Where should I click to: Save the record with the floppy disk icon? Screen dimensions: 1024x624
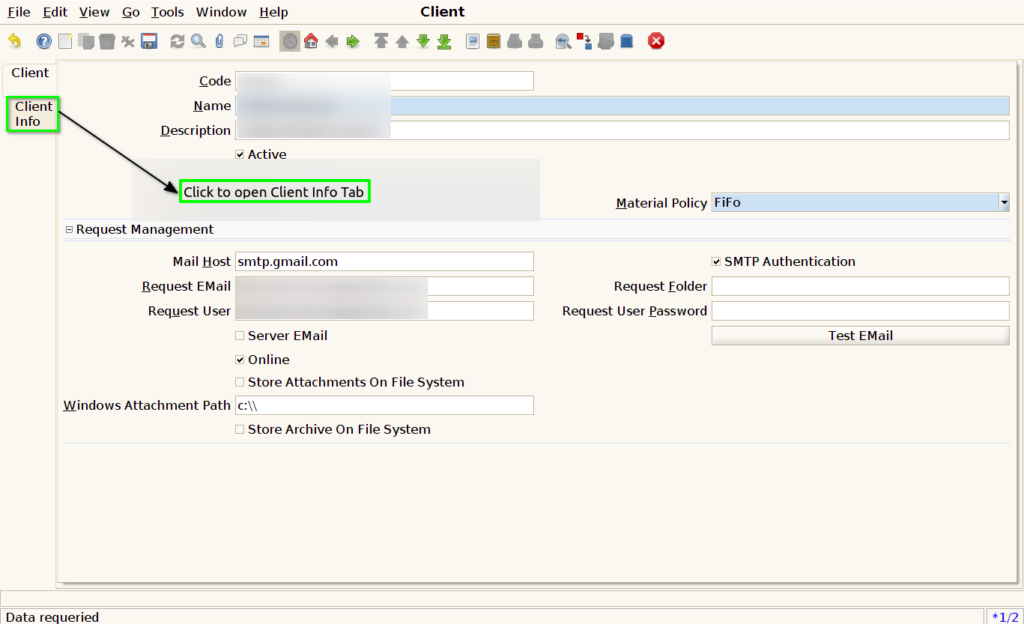149,41
